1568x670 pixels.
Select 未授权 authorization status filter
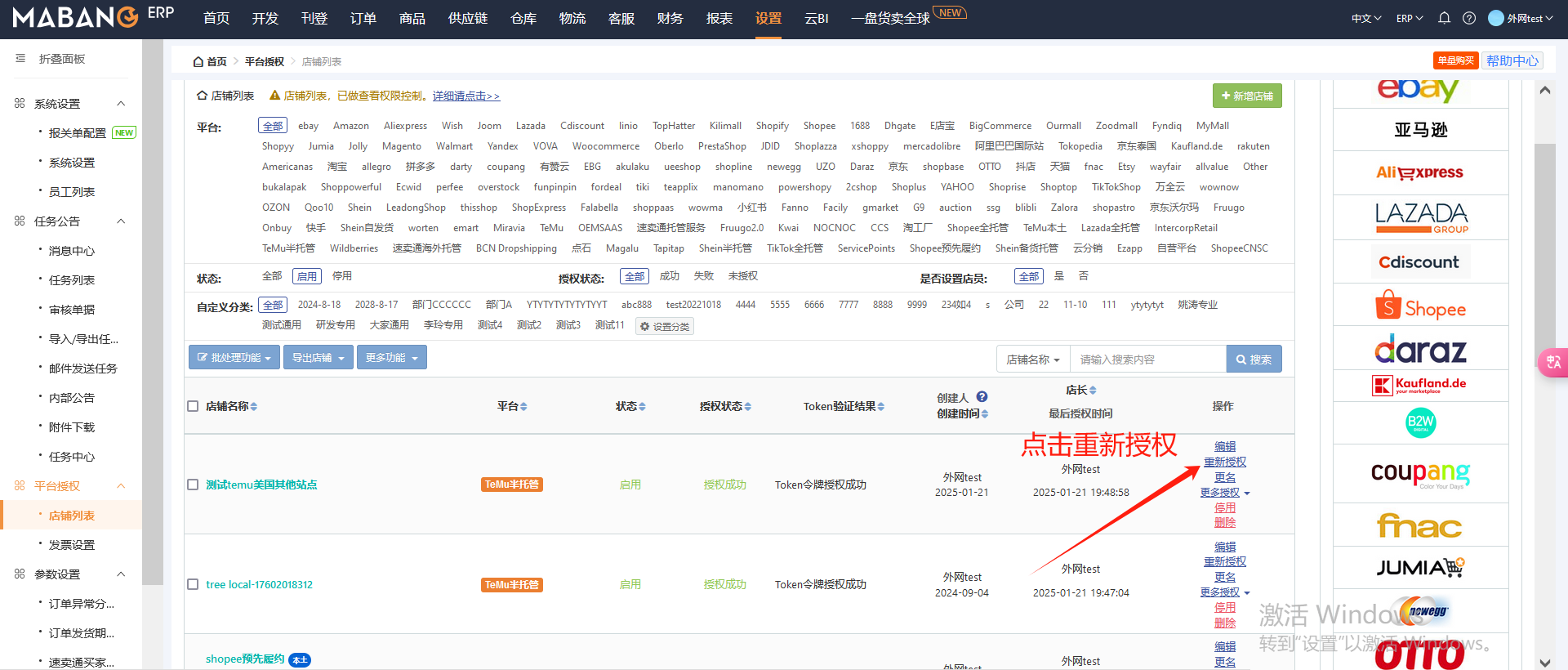click(743, 276)
